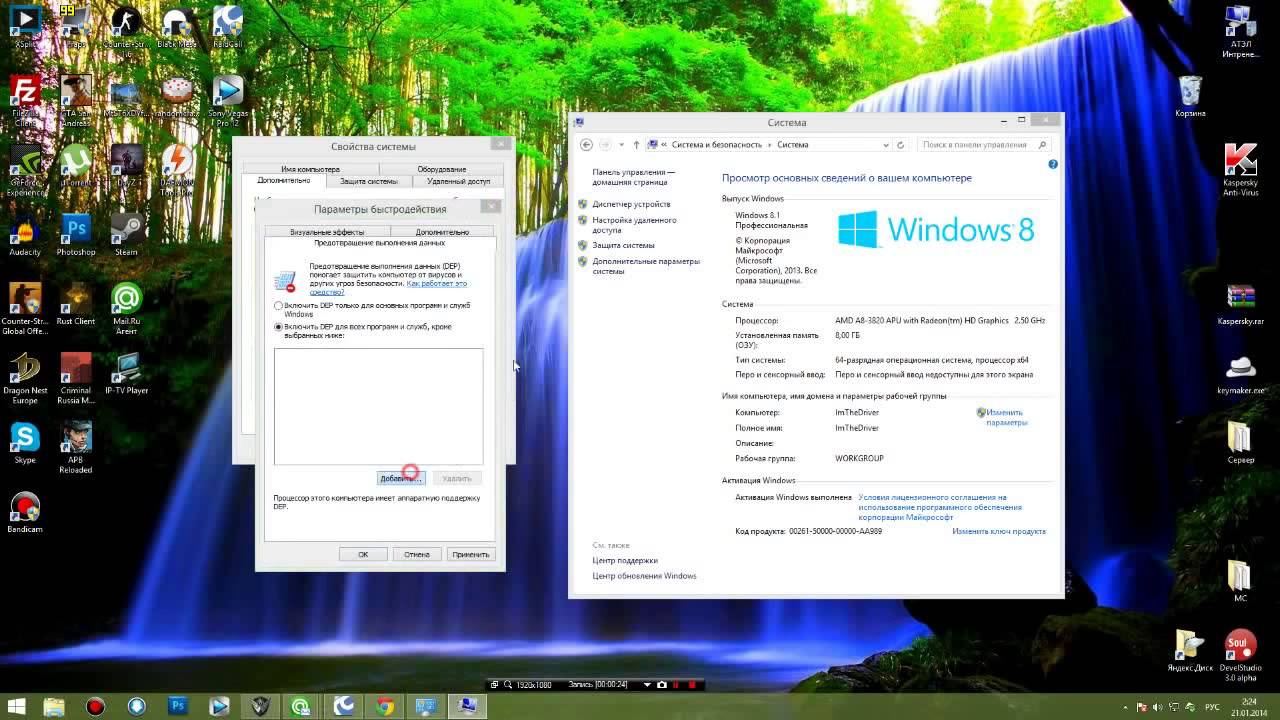Open the Корзина recycle bin

pos(1190,96)
